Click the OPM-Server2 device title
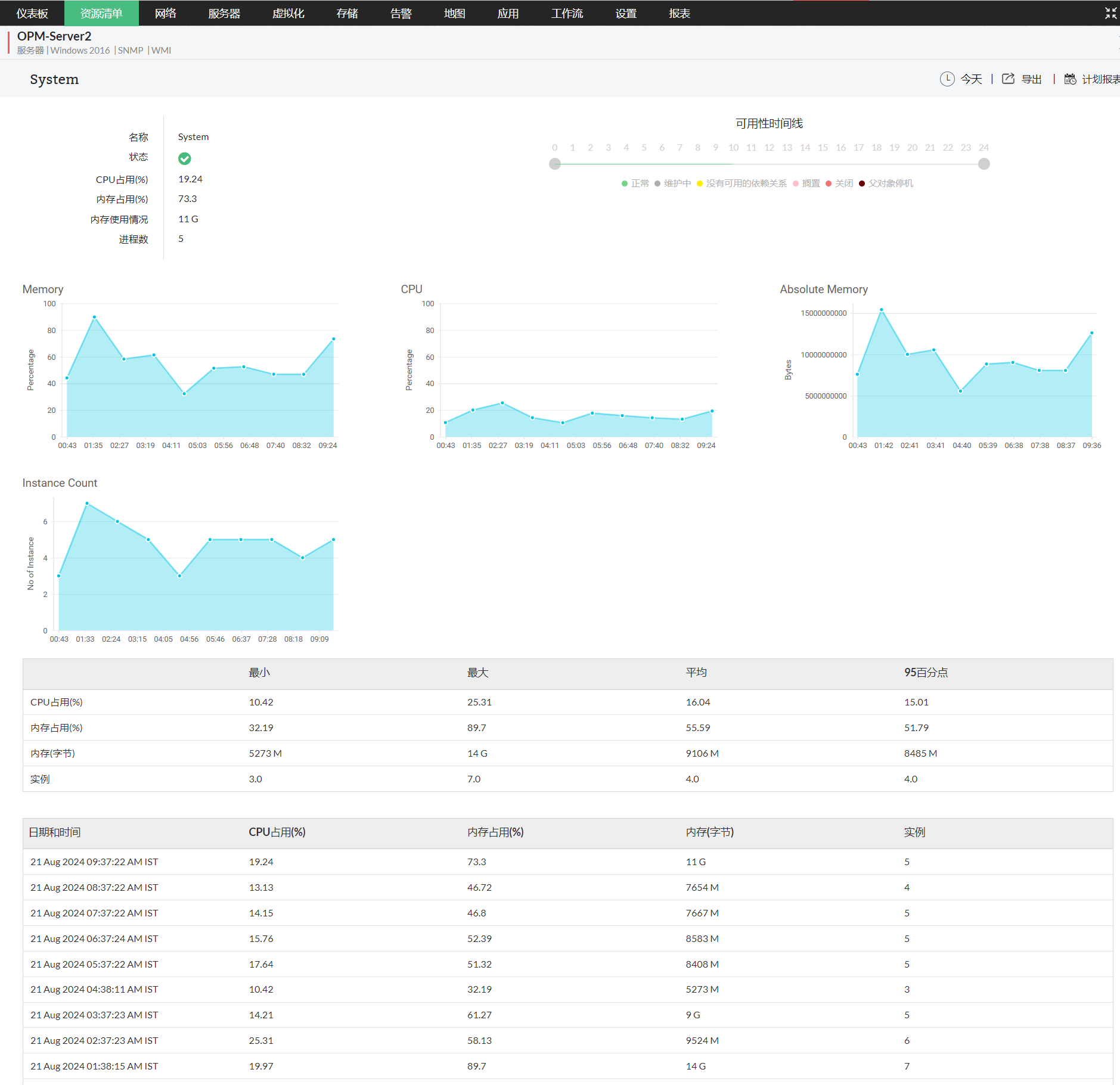This screenshot has width=1120, height=1085. tap(54, 36)
